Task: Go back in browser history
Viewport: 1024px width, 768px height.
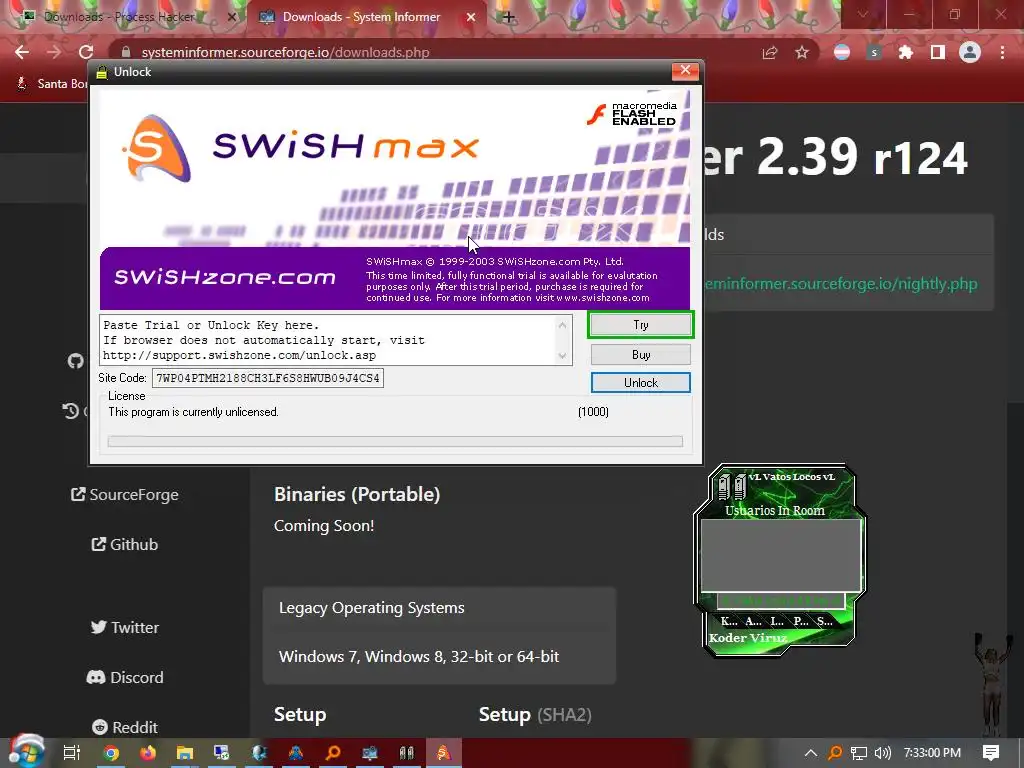Action: click(22, 52)
